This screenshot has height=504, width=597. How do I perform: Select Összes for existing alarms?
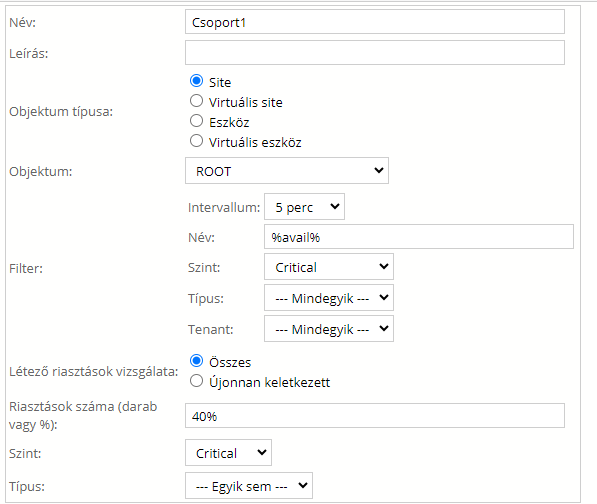[196, 361]
